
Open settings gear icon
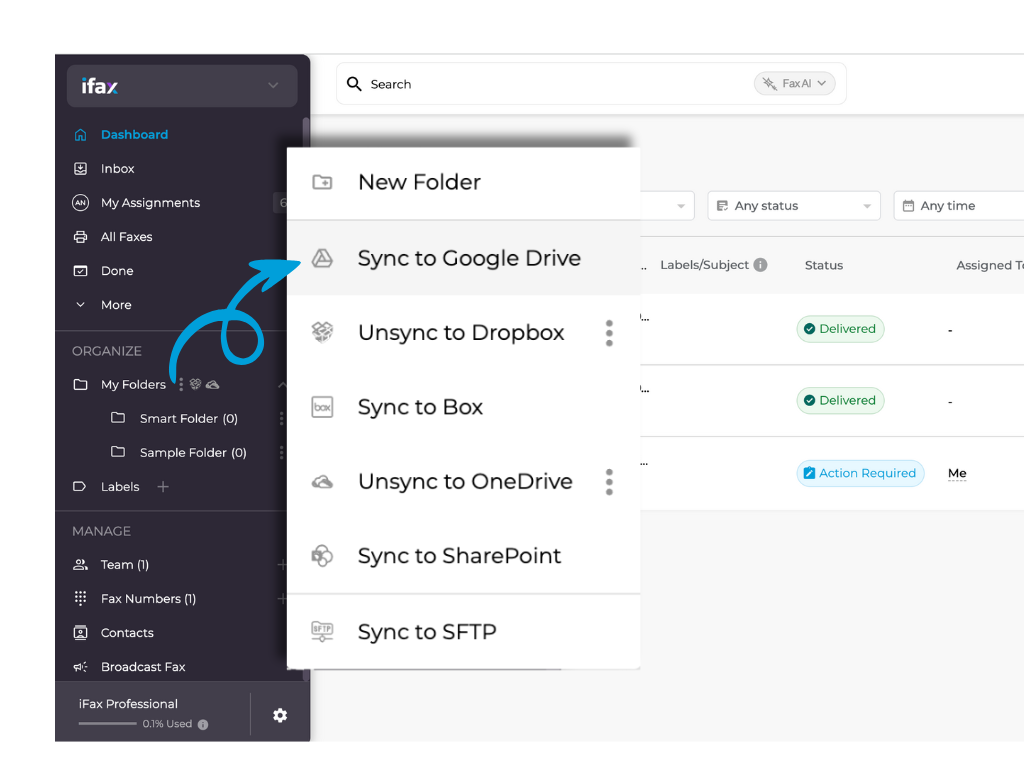coord(280,715)
